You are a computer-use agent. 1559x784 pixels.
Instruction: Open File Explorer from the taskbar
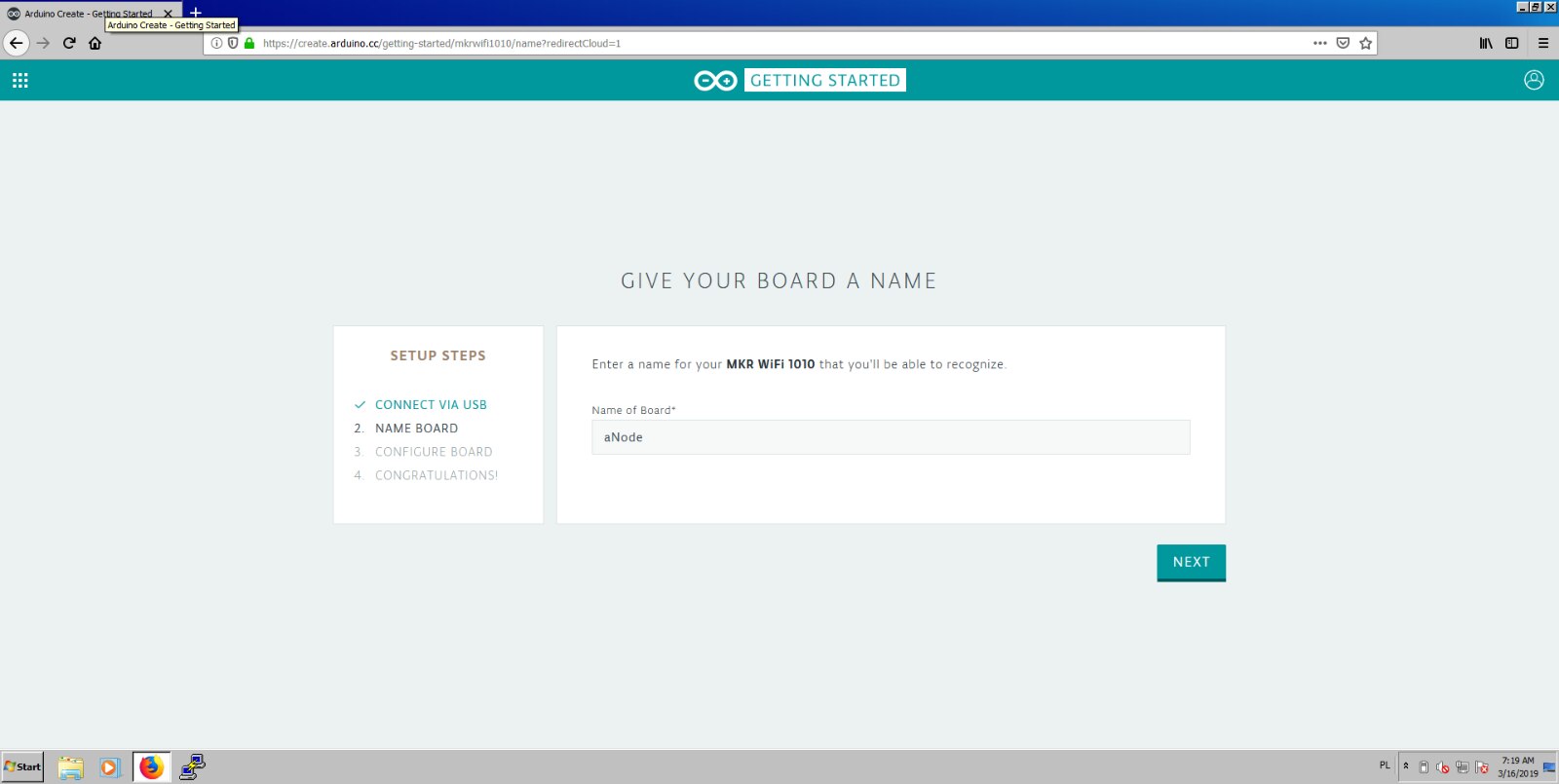70,767
